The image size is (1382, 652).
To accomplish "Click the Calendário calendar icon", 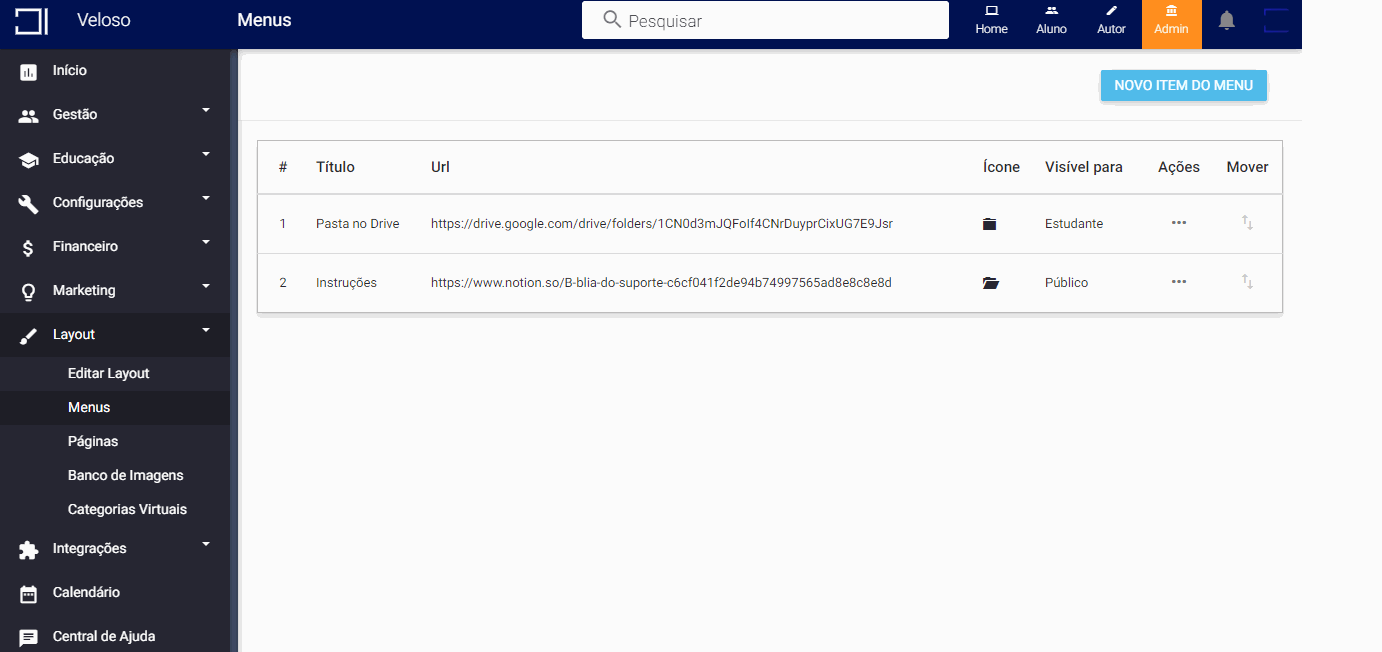I will pos(29,594).
